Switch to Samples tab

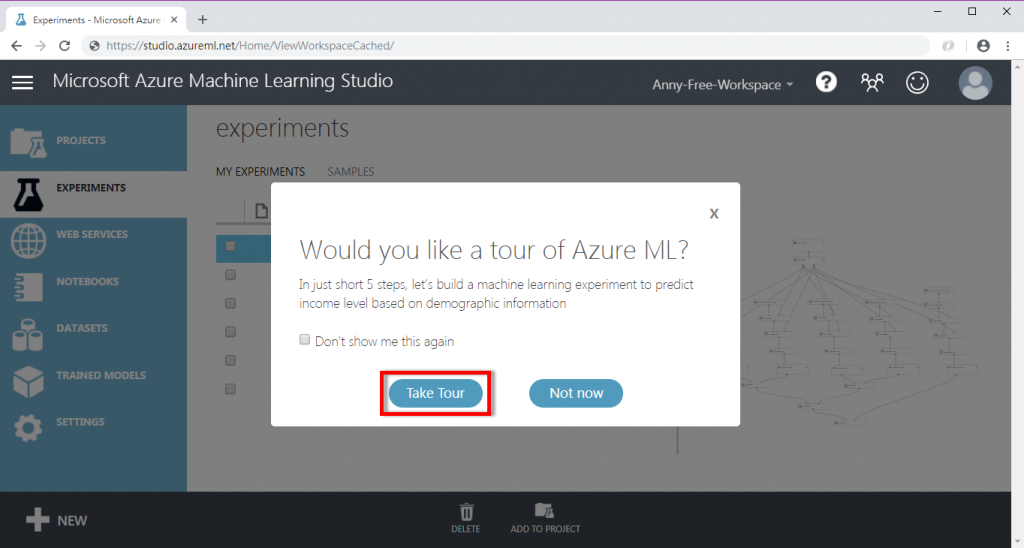(x=351, y=172)
